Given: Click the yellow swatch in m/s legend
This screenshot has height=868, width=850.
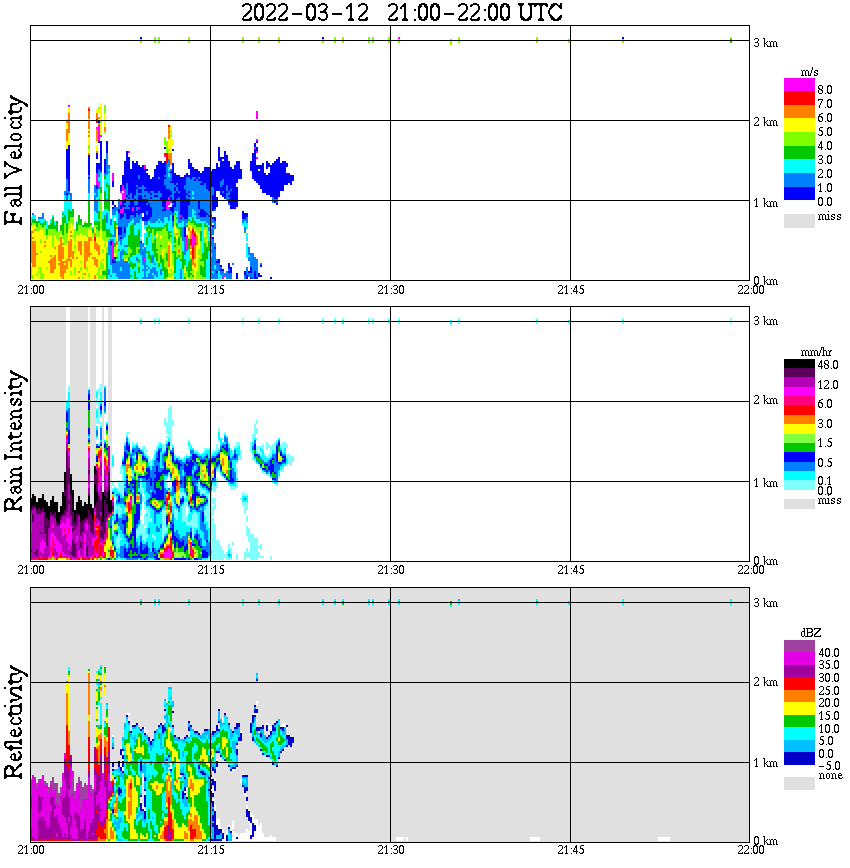Looking at the screenshot, I should click(x=799, y=126).
